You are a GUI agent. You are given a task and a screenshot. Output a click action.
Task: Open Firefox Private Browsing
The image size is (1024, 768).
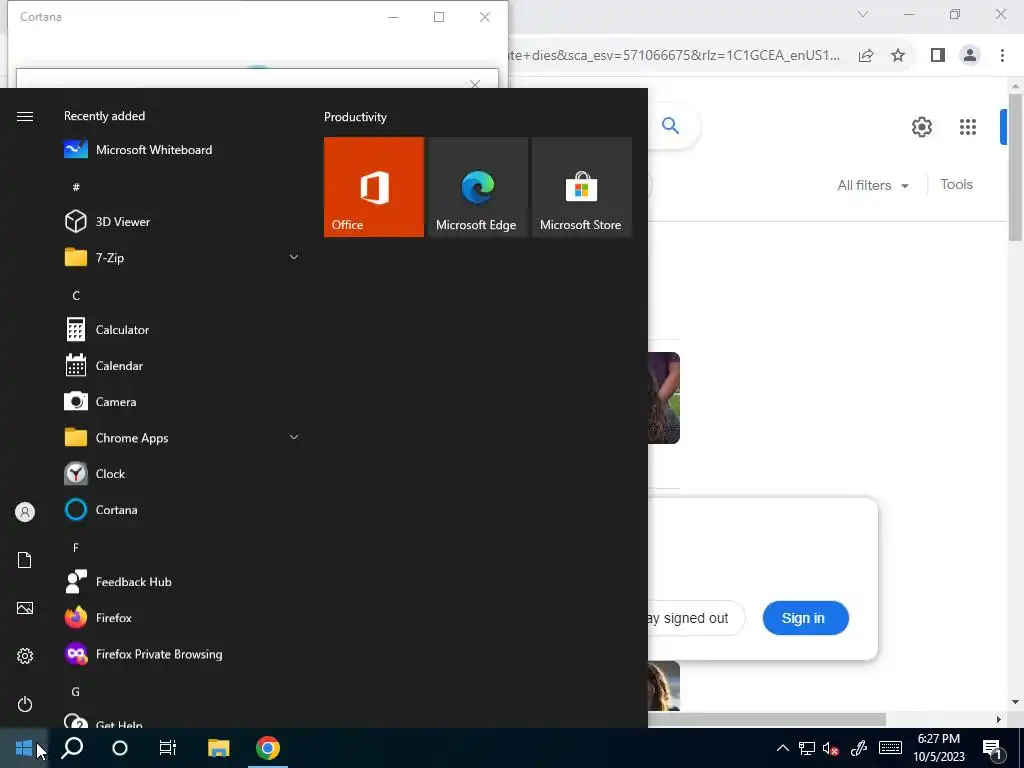point(182,654)
